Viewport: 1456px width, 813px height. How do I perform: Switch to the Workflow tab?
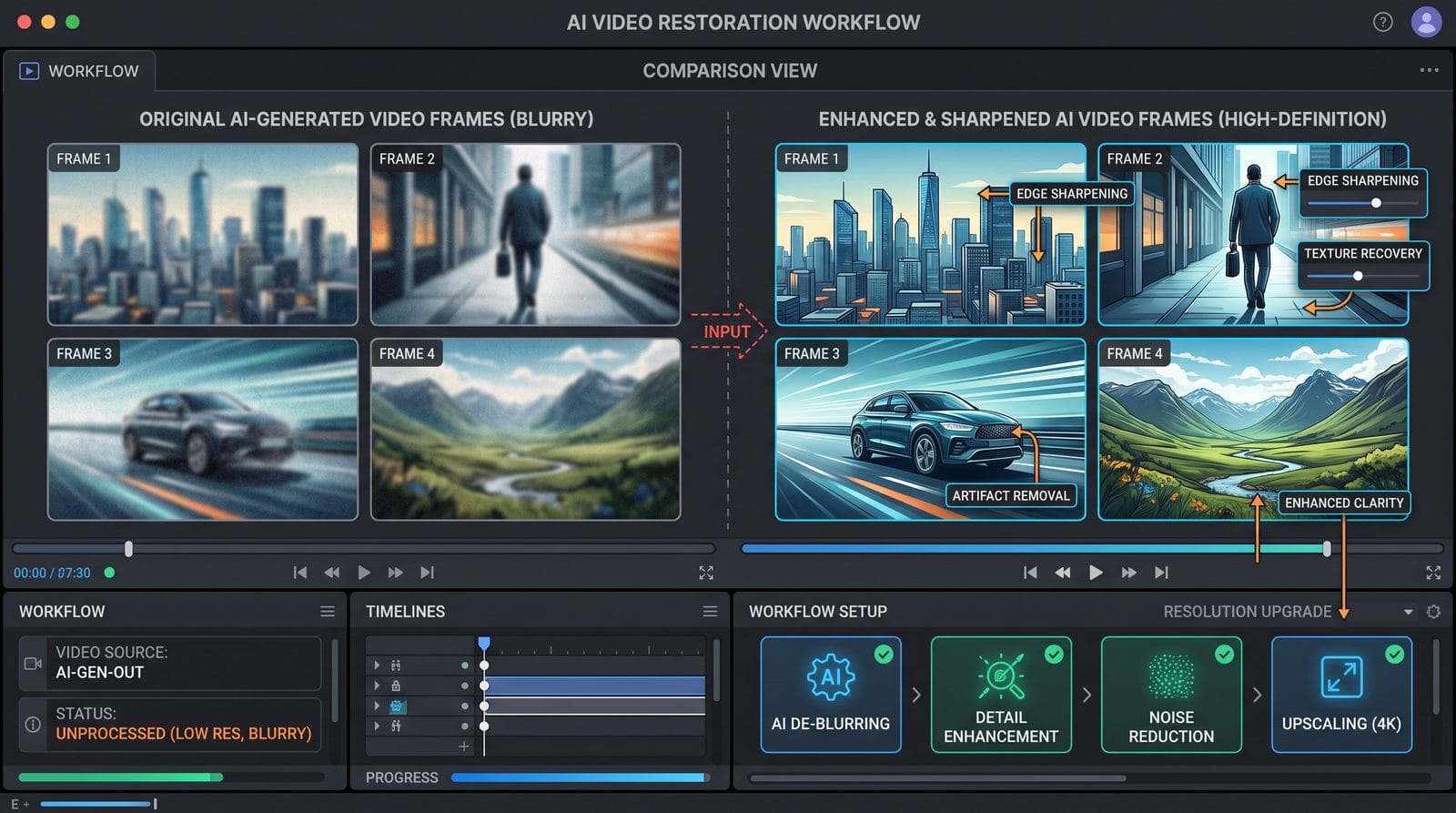point(80,71)
